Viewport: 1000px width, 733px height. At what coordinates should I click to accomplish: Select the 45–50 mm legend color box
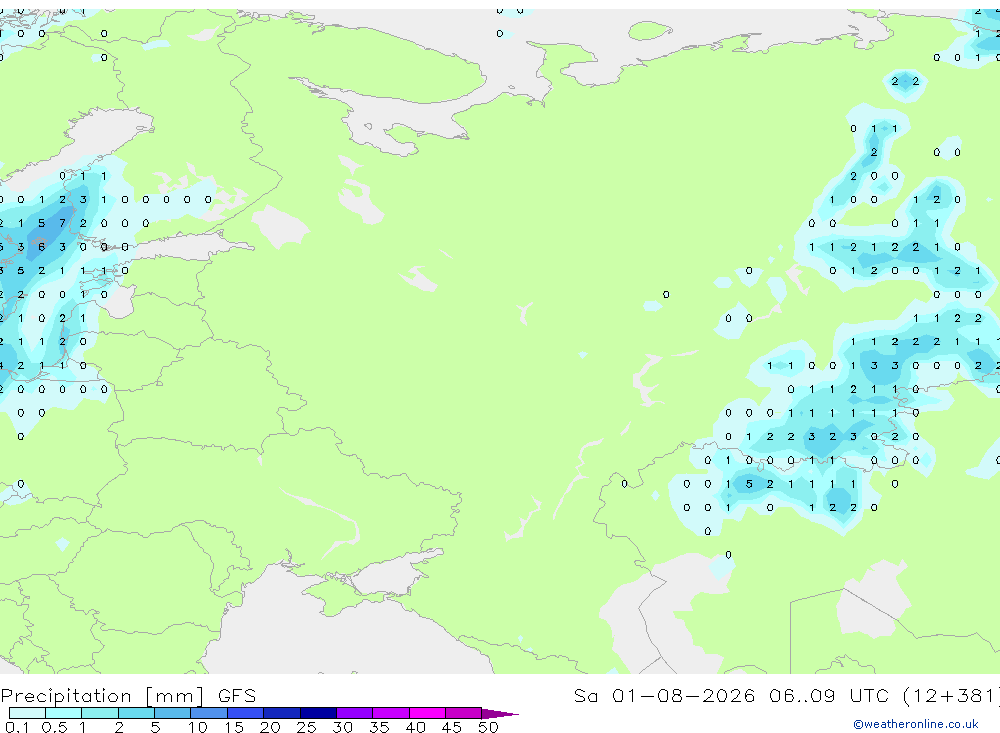pos(464,713)
